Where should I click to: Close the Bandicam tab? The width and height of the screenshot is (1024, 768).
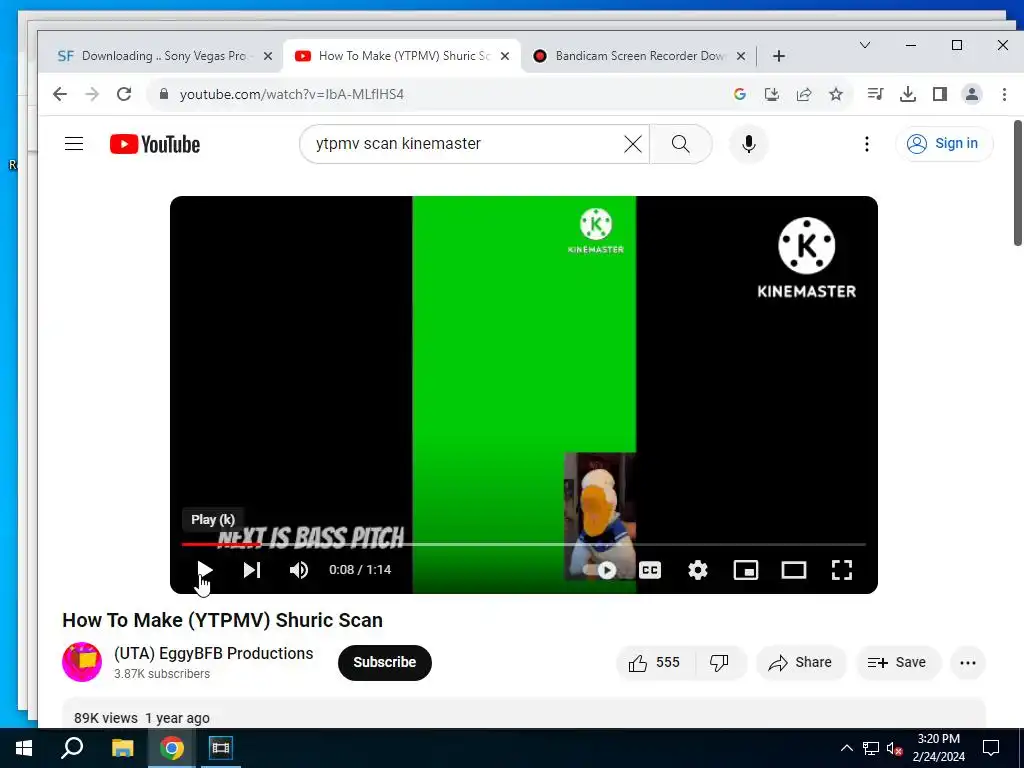coord(741,56)
